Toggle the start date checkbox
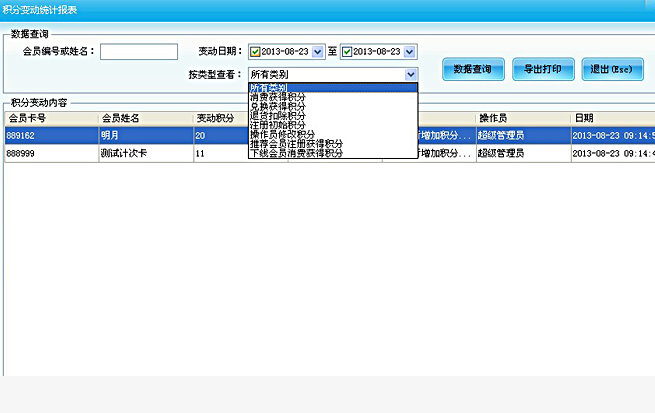Image resolution: width=655 pixels, height=413 pixels. [x=256, y=52]
